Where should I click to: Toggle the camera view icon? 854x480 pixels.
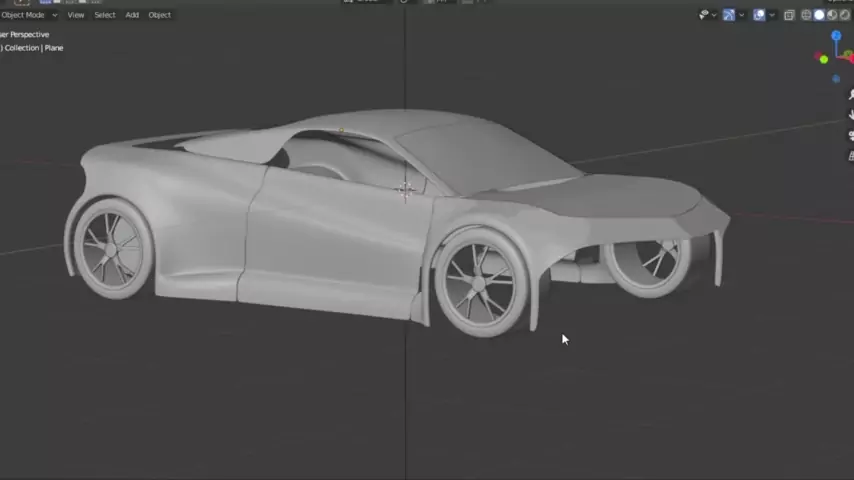(850, 136)
